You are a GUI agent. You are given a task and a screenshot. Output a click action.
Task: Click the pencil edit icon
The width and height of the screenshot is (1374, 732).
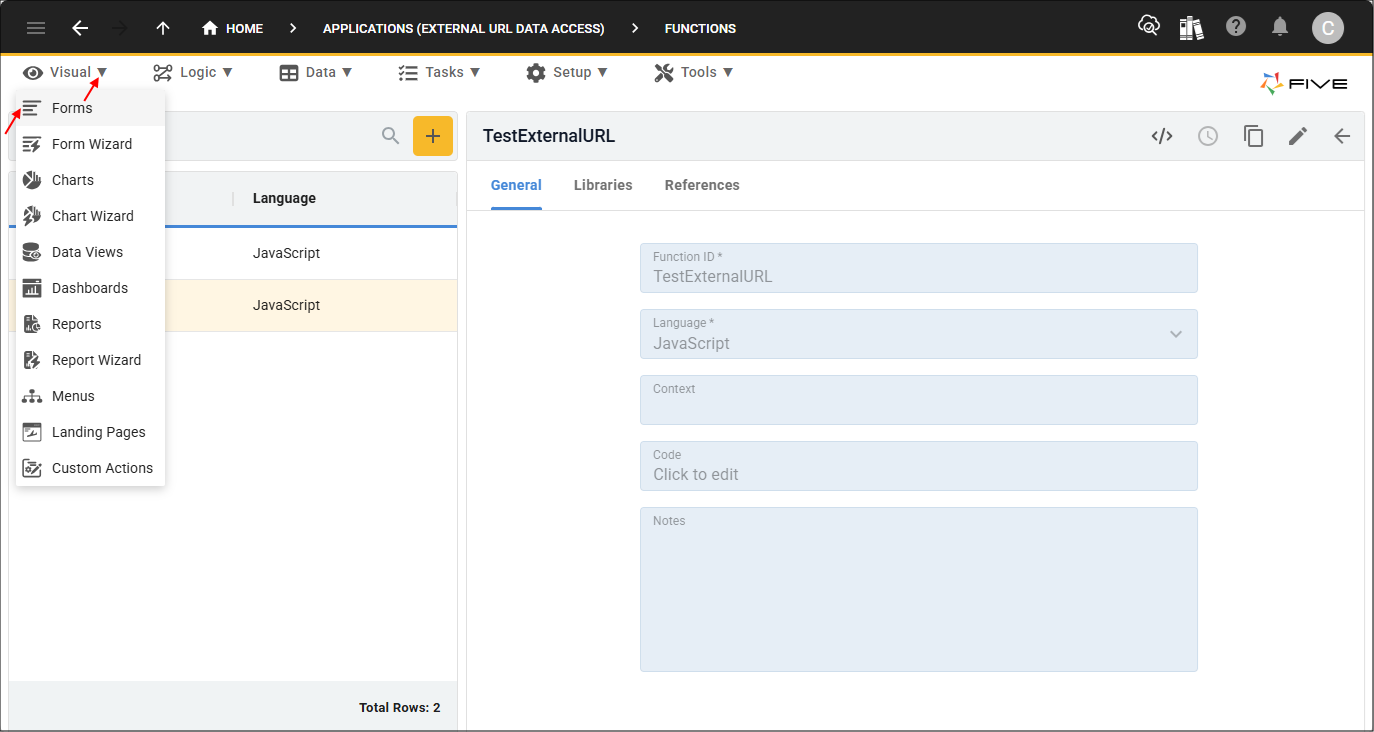coord(1297,137)
